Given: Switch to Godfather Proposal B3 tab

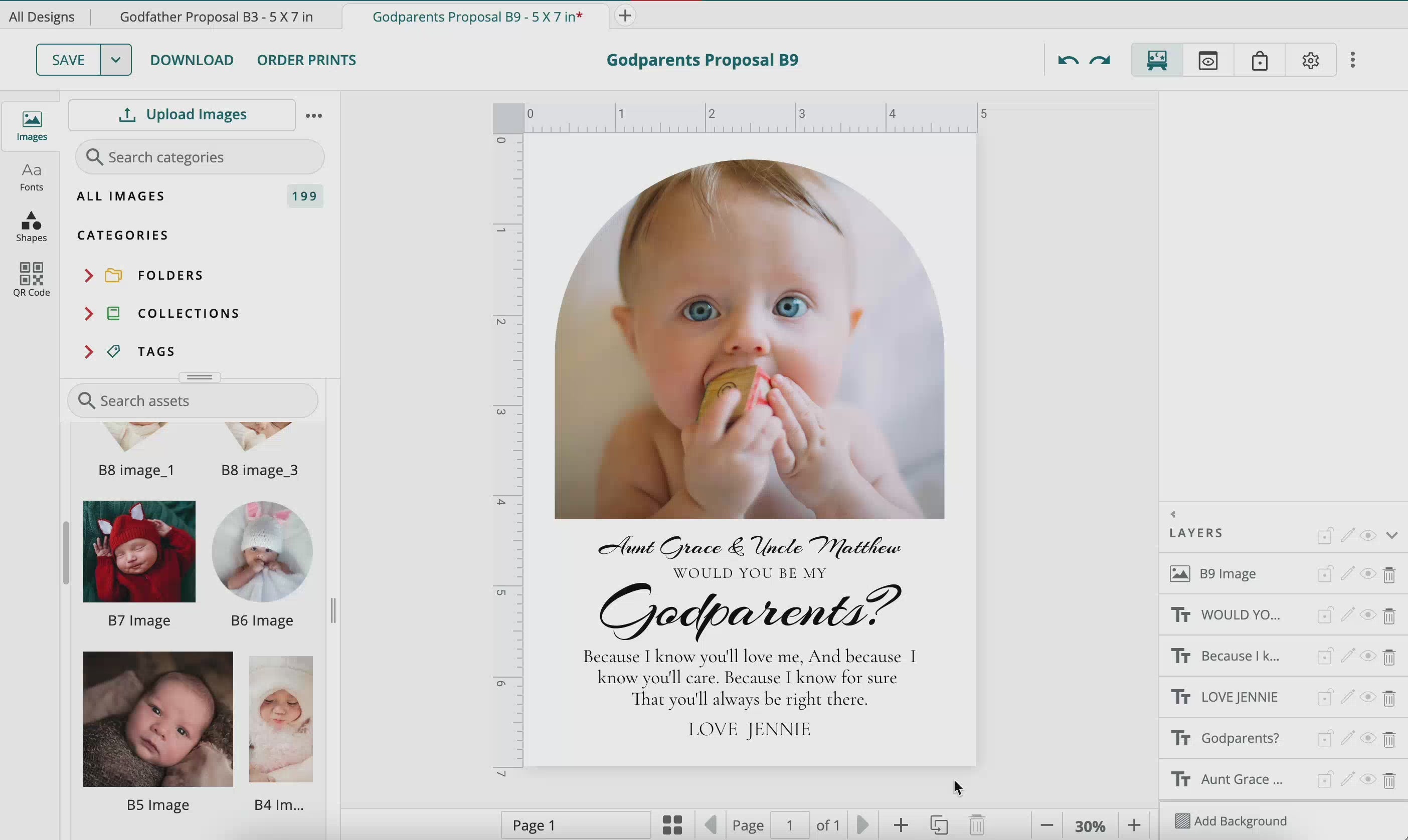Looking at the screenshot, I should (x=216, y=17).
